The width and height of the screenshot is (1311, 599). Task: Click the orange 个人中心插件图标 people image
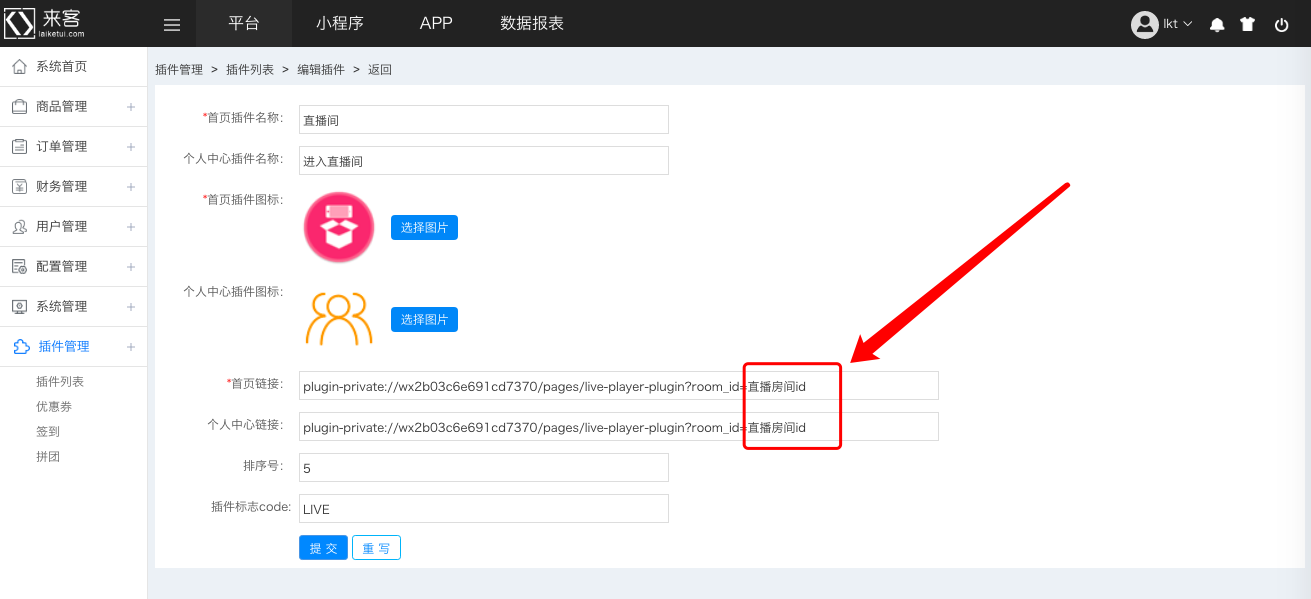point(339,319)
